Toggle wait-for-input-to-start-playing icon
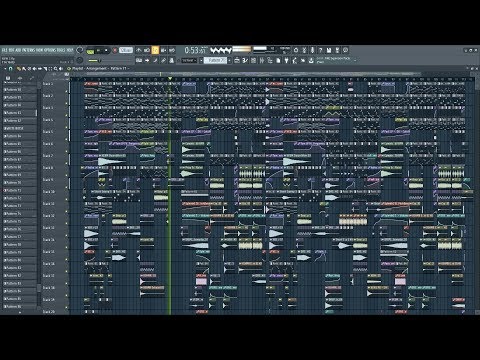This screenshot has width=480, height=360. click(147, 50)
